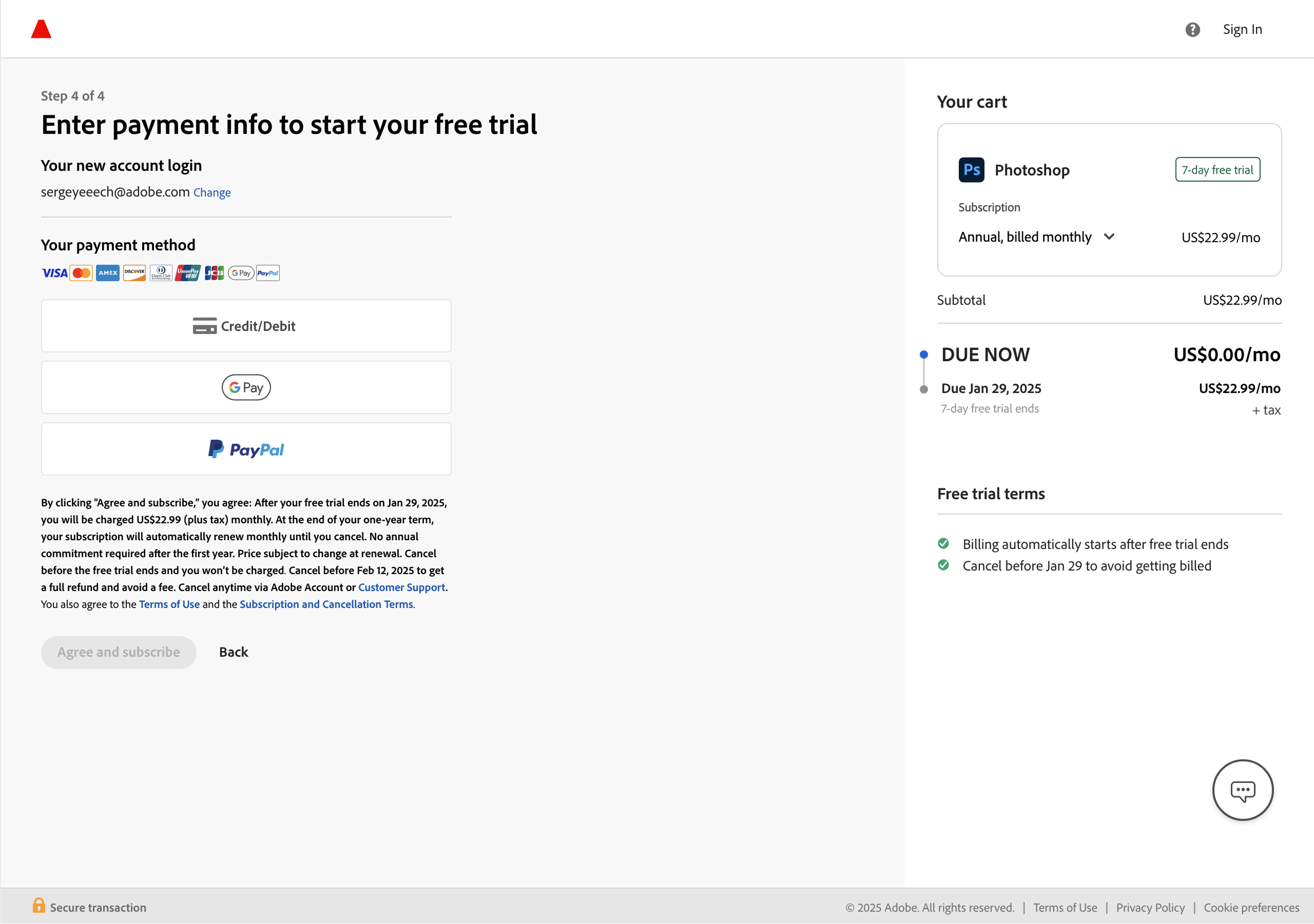Click the Amex card logo
This screenshot has height=924, width=1314.
click(x=108, y=273)
